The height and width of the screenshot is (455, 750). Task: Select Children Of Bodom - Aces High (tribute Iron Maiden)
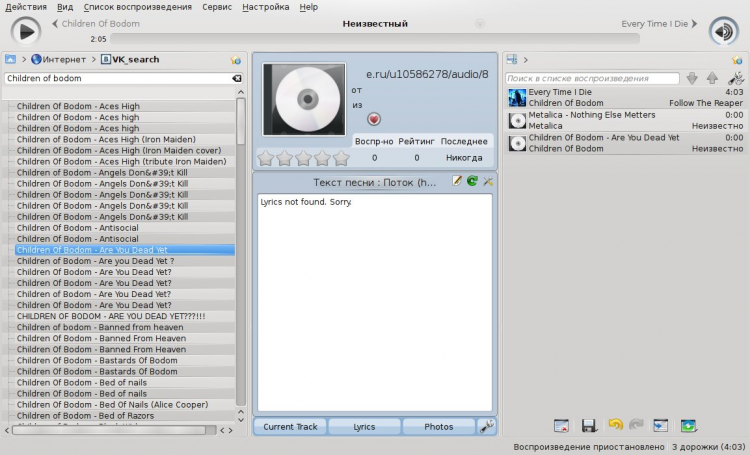tap(121, 161)
